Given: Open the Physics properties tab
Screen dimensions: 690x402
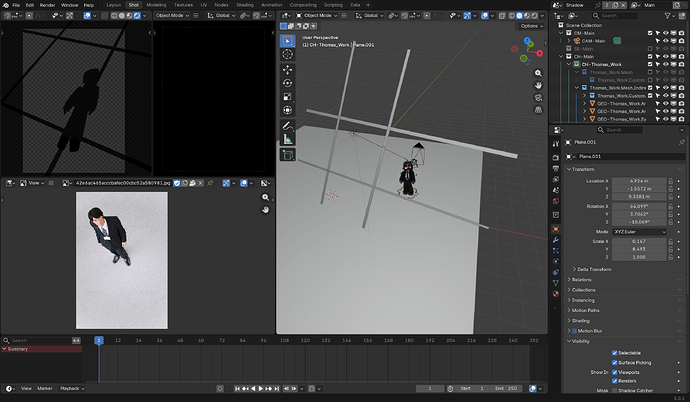Looking at the screenshot, I should pos(556,261).
